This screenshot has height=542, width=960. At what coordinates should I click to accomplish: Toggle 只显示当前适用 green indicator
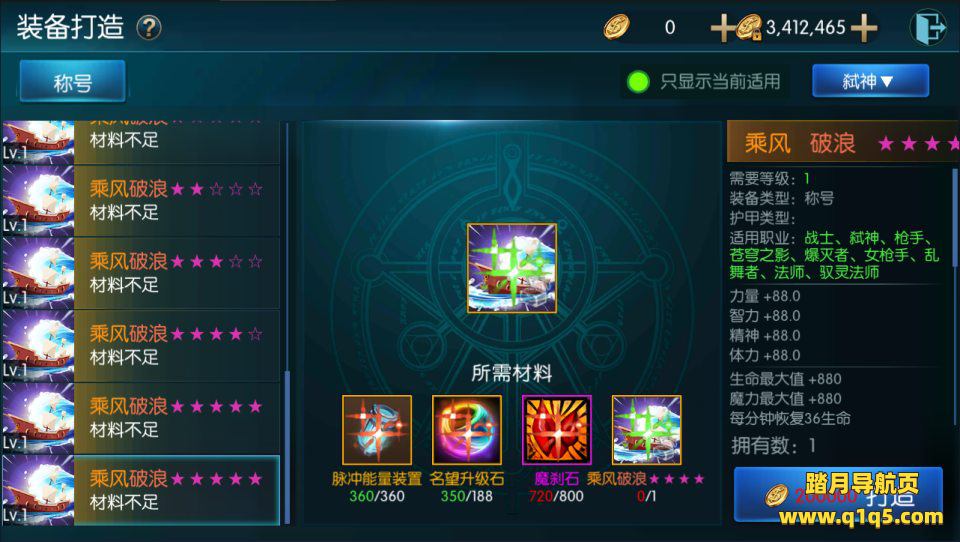tap(638, 81)
